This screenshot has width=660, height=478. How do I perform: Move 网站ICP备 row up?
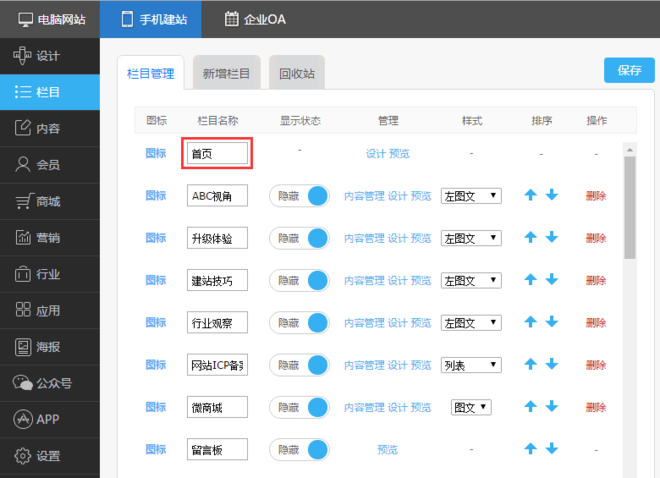click(x=530, y=364)
